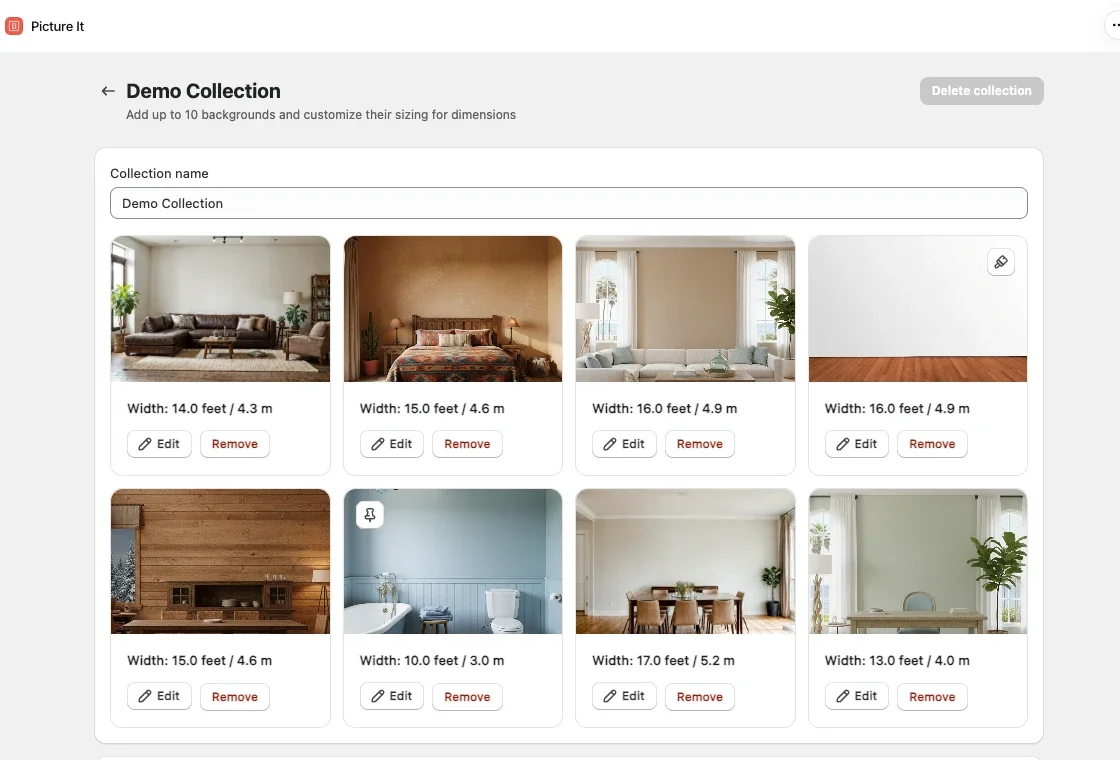Click 'Width: 14.0 feet / 4.3 m' label
The width and height of the screenshot is (1120, 760).
coord(200,409)
